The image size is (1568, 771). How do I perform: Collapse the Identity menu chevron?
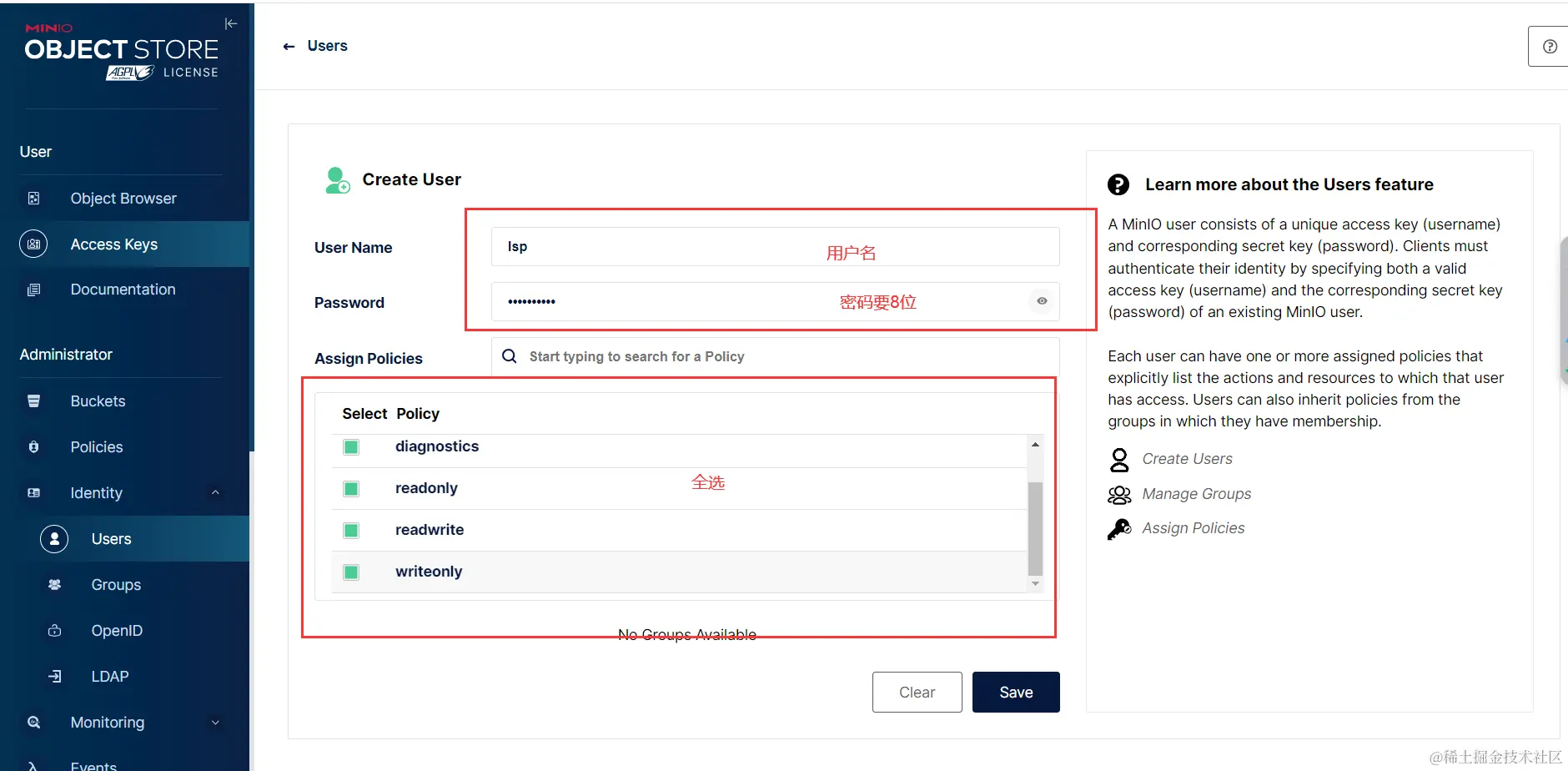pos(215,492)
